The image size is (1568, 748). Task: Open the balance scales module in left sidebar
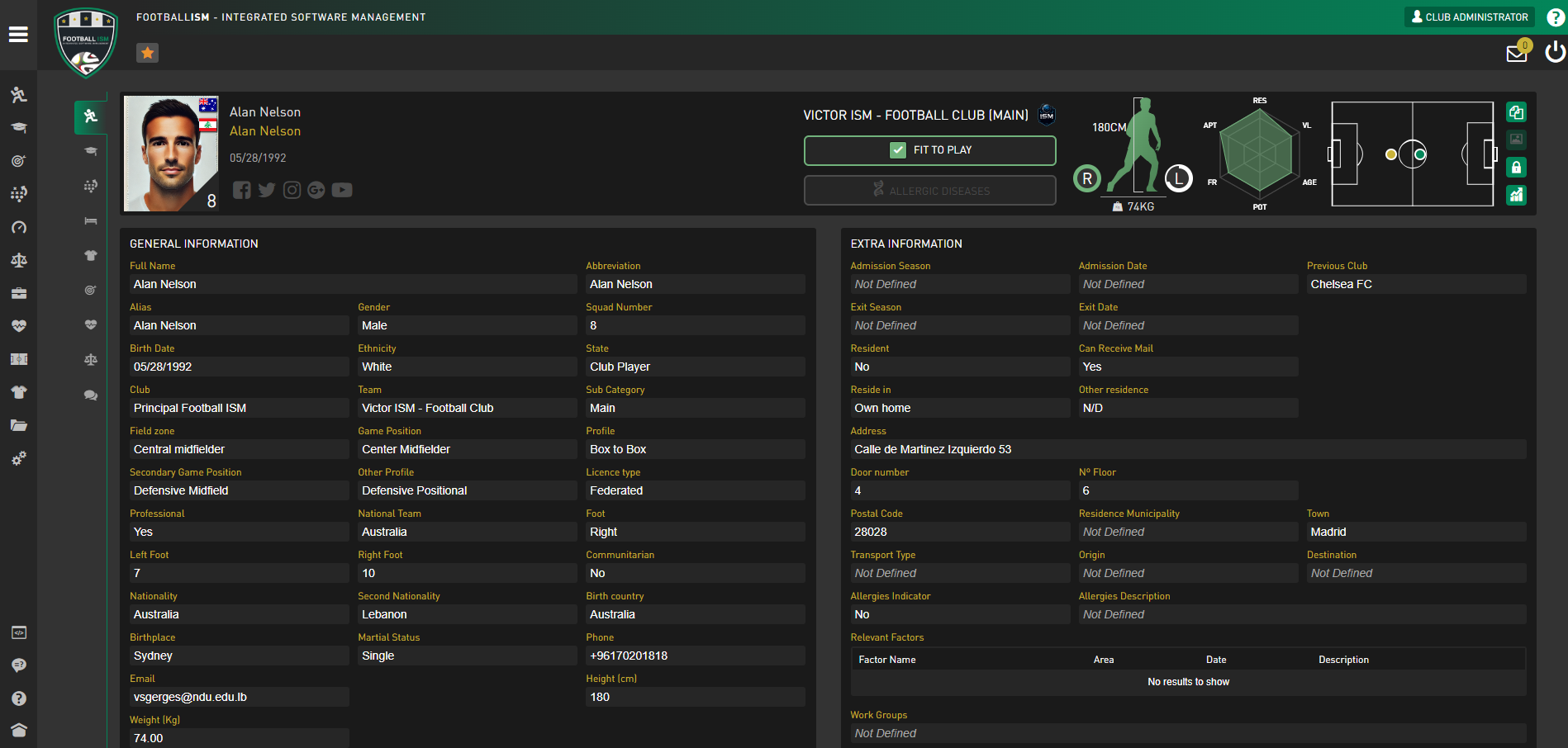point(18,260)
